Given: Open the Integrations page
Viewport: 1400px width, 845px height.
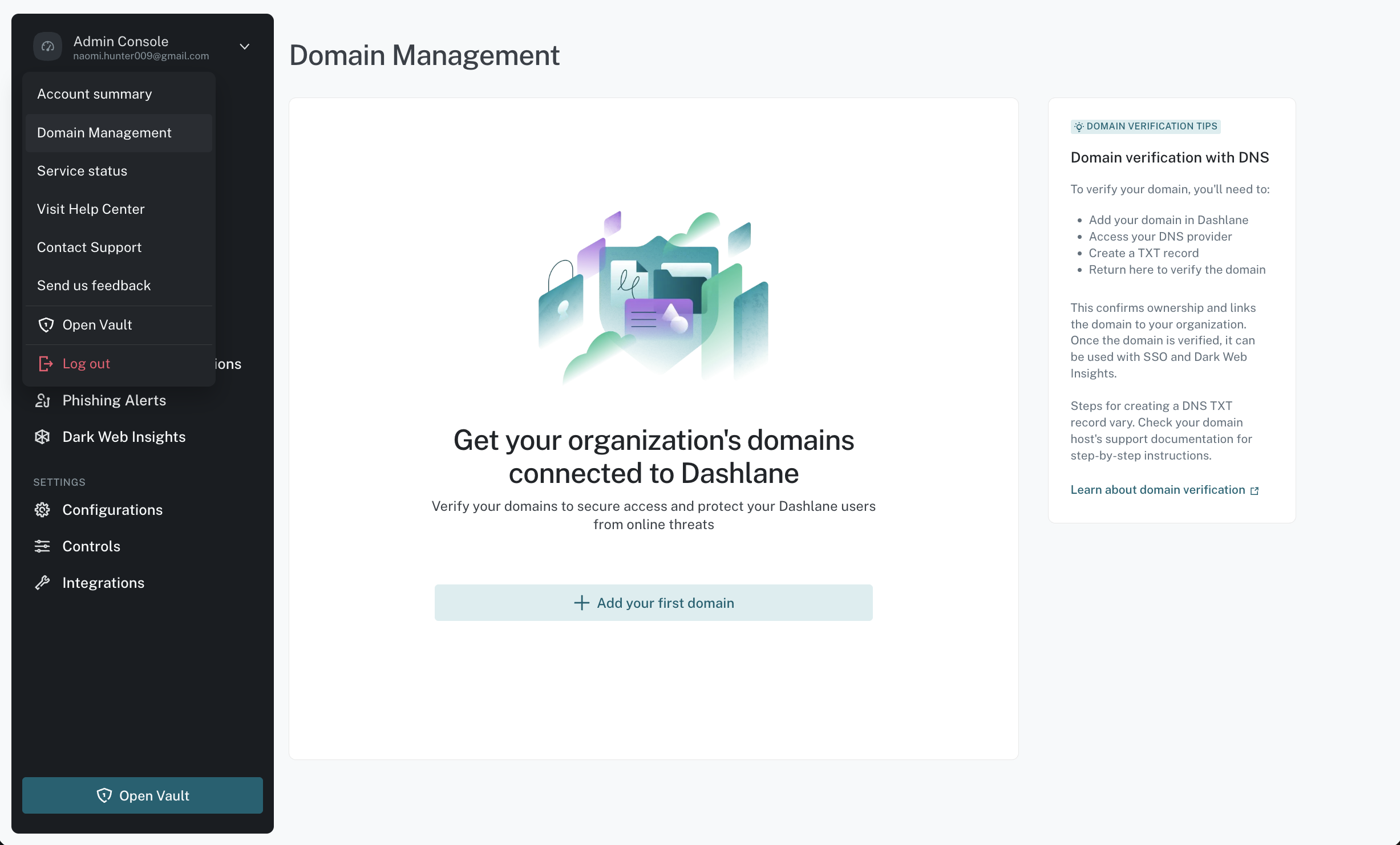Looking at the screenshot, I should tap(103, 583).
